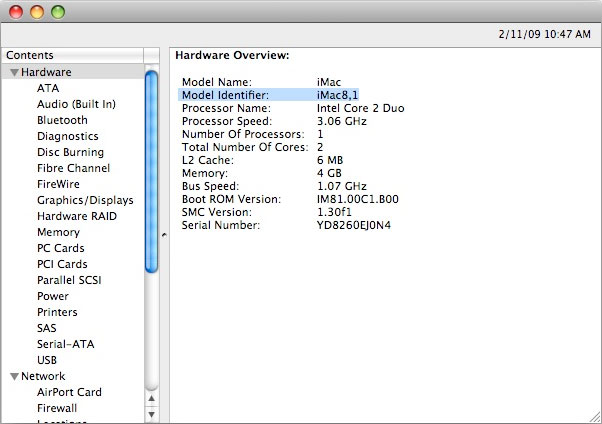Collapse the Network disclosure triangle
The height and width of the screenshot is (424, 602).
tap(15, 376)
